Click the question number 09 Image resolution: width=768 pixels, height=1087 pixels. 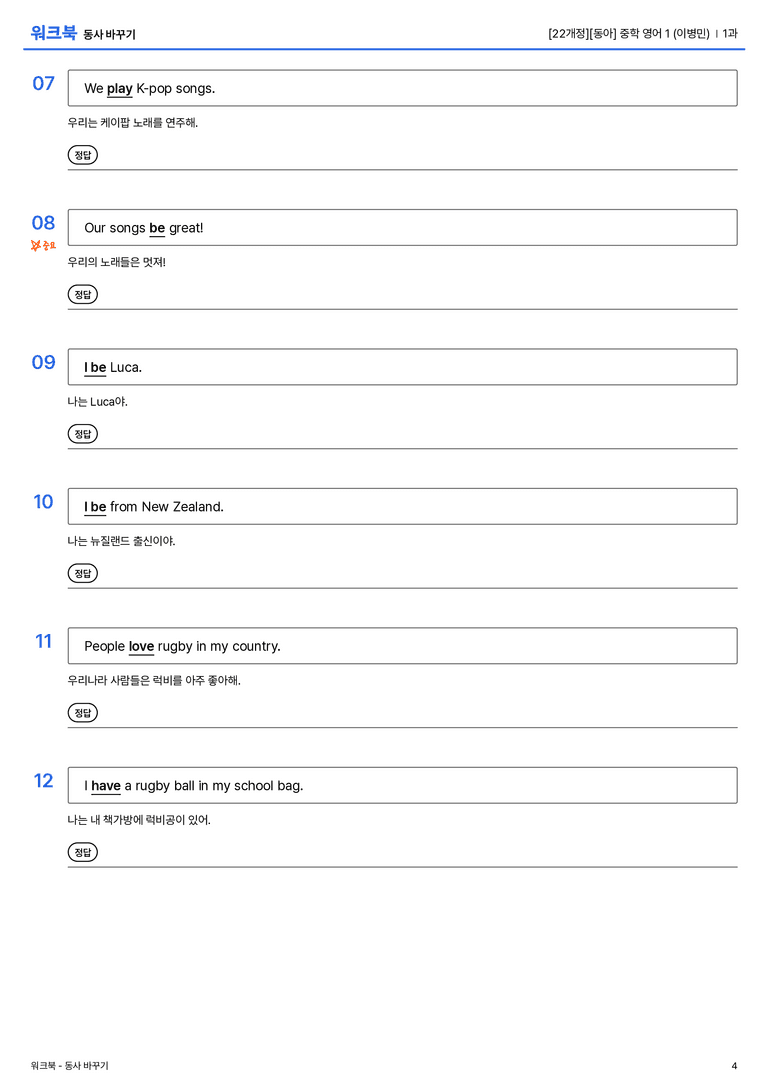(x=44, y=362)
